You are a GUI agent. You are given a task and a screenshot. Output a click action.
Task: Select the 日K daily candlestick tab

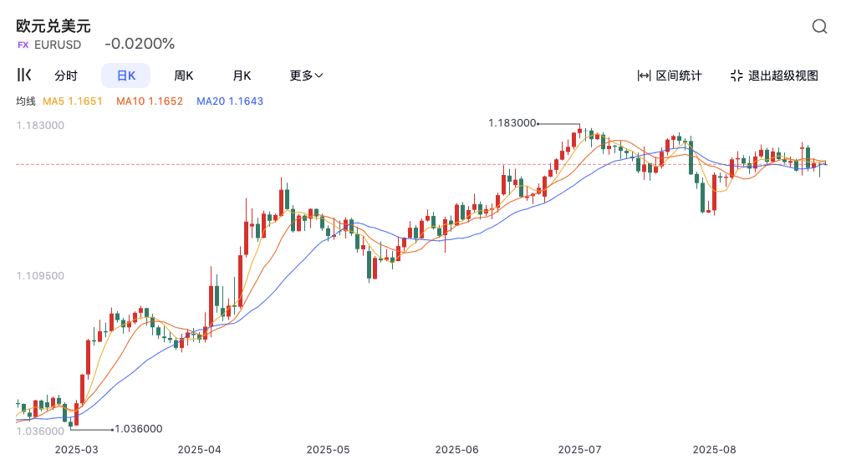[126, 76]
